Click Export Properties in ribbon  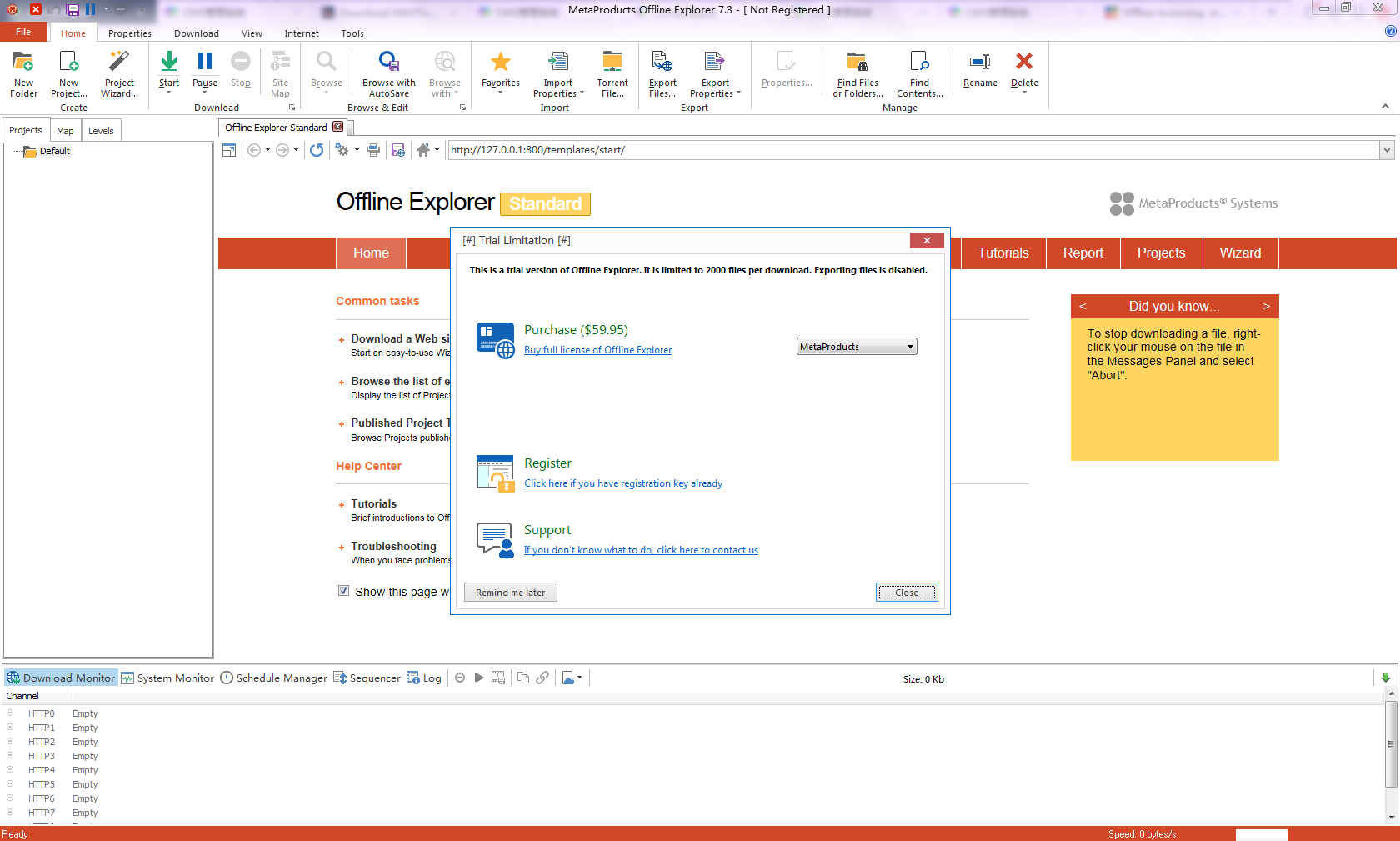click(715, 74)
